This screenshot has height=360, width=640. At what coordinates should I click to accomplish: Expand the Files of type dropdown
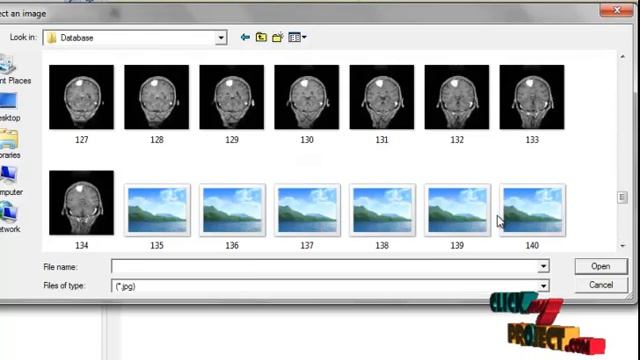(x=543, y=286)
